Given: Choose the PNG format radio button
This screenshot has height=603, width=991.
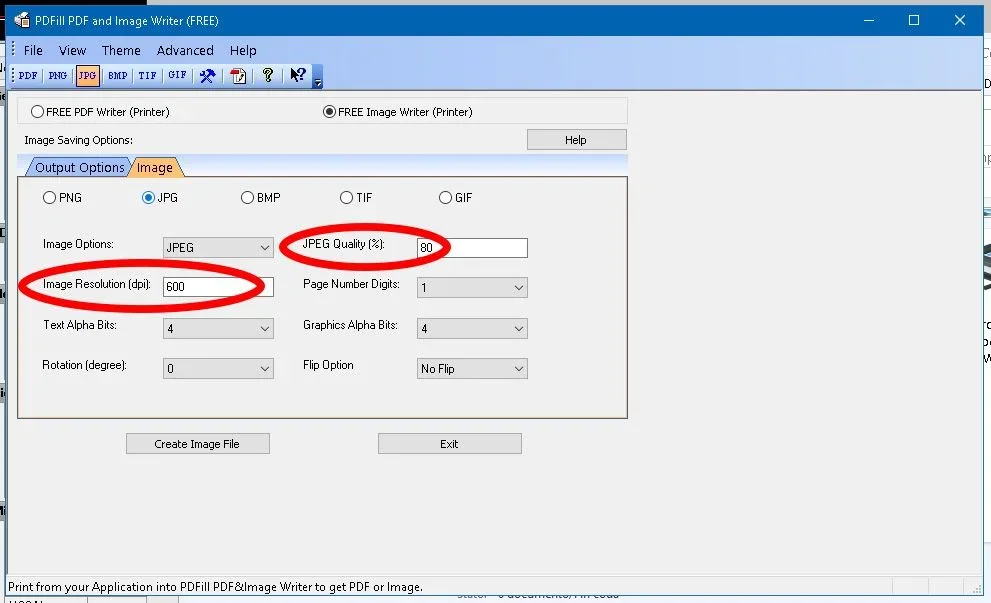Looking at the screenshot, I should pyautogui.click(x=49, y=198).
